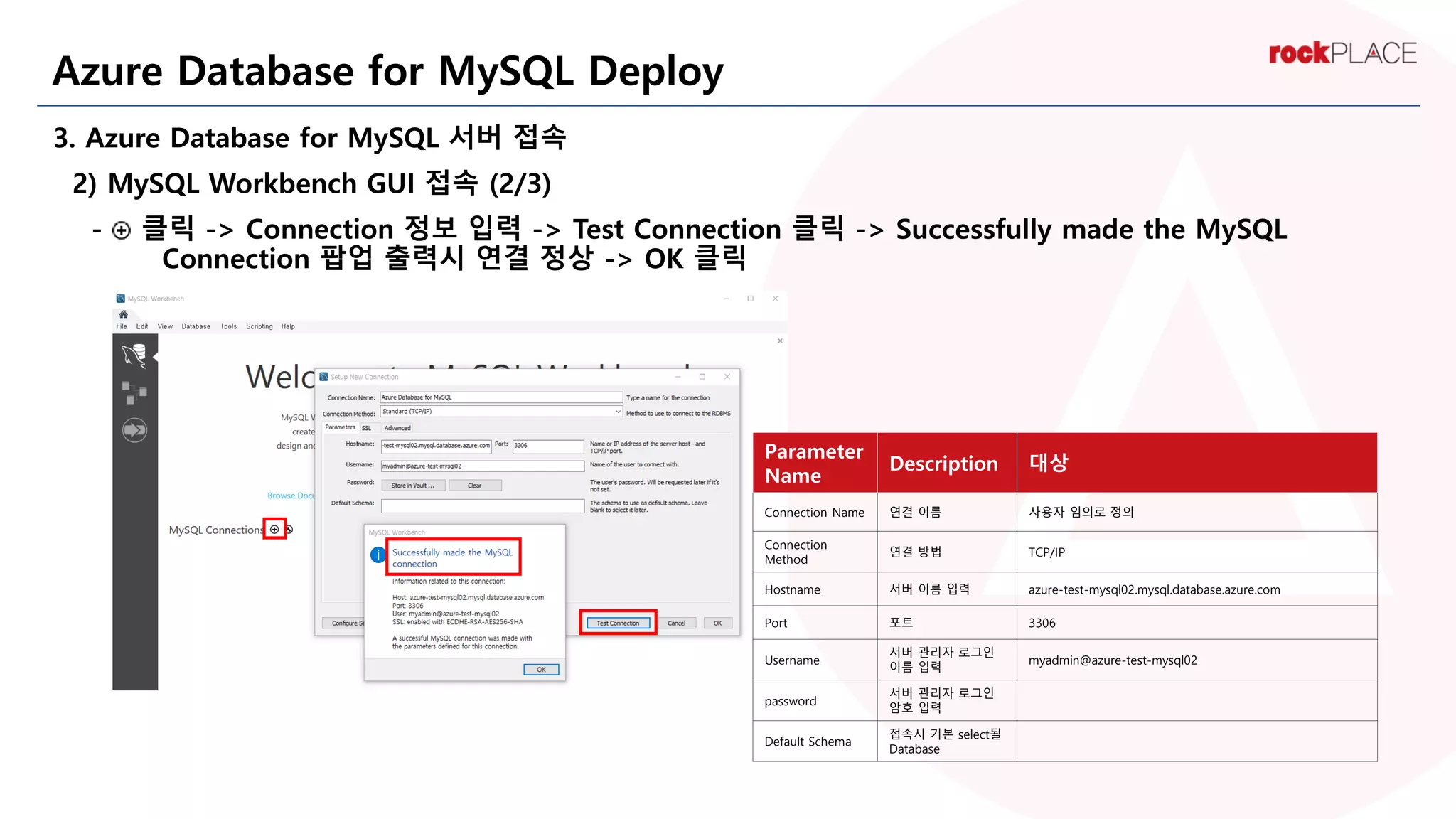The height and width of the screenshot is (819, 1456).
Task: Open the File menu
Action: coord(122,326)
